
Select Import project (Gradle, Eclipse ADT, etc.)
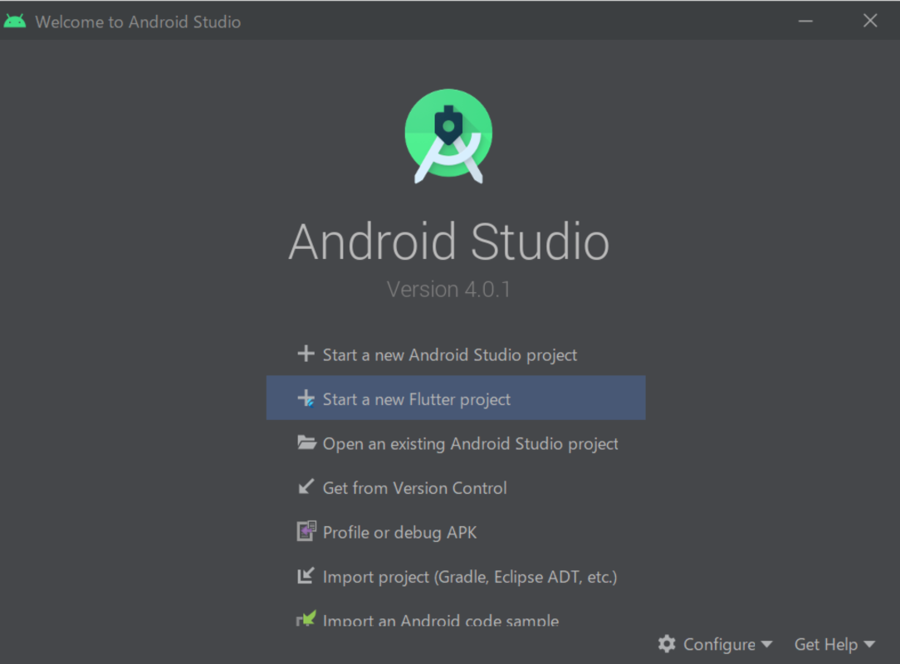tap(457, 576)
